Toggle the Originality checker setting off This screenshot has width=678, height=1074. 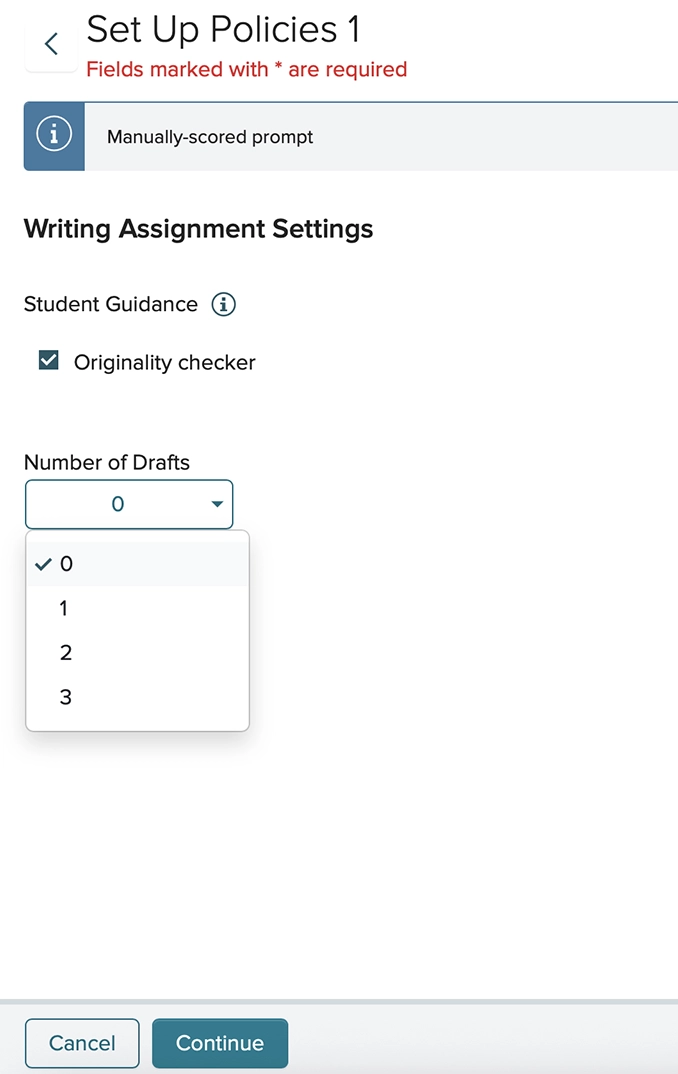48,359
